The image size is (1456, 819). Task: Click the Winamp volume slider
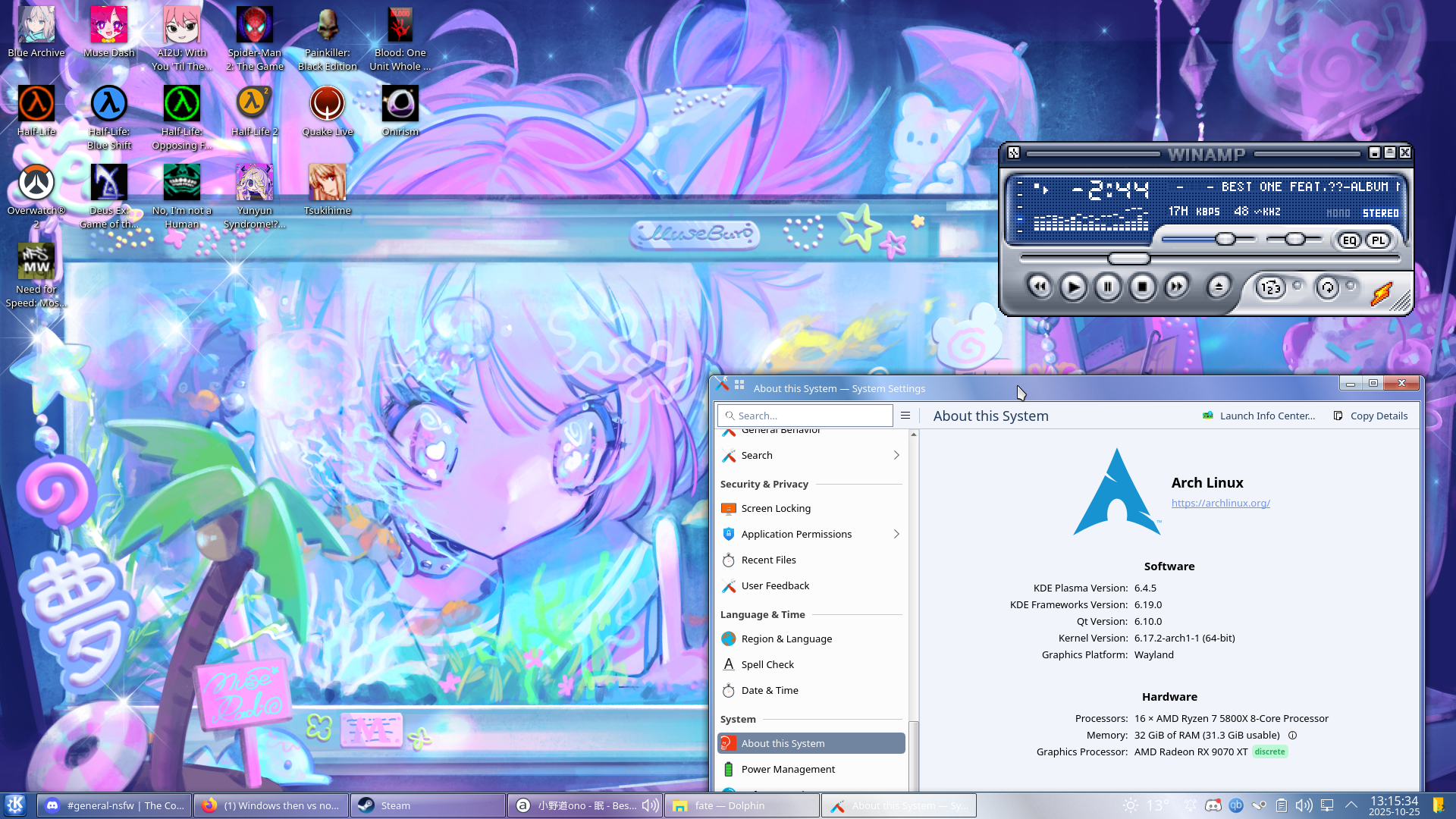1207,240
